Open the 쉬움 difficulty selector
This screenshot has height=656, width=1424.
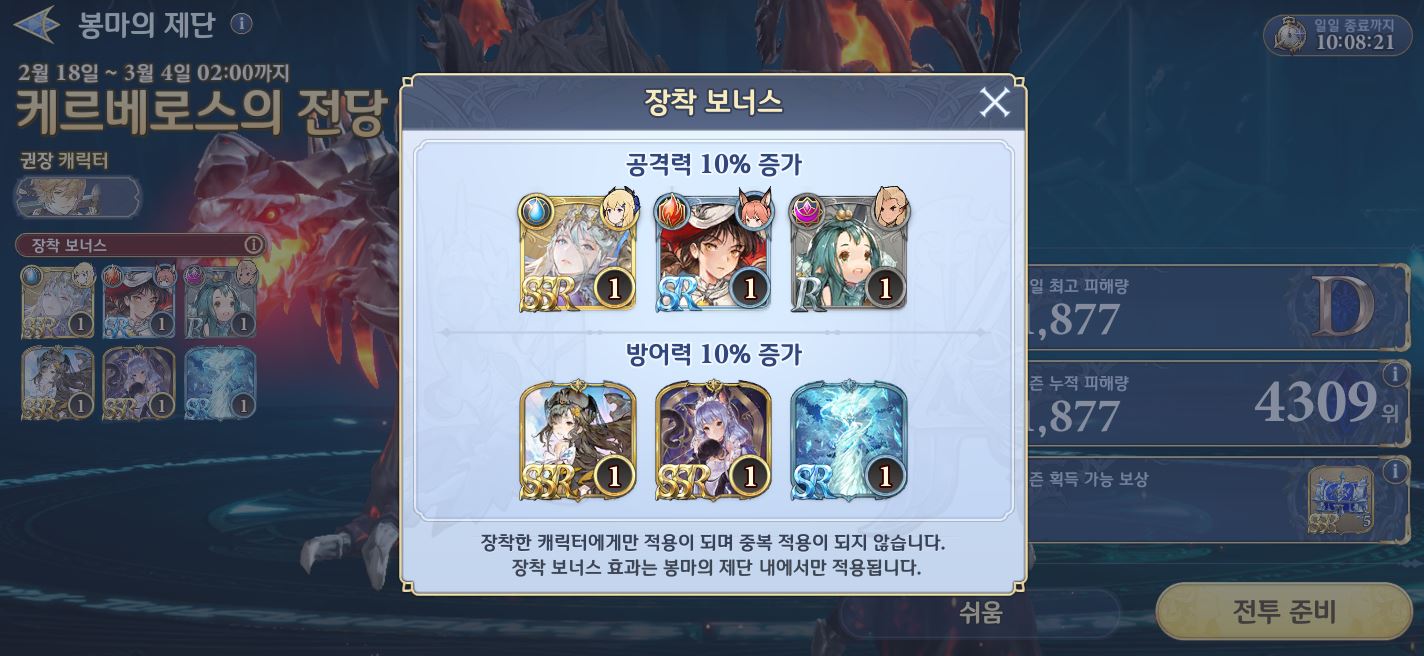coord(980,612)
